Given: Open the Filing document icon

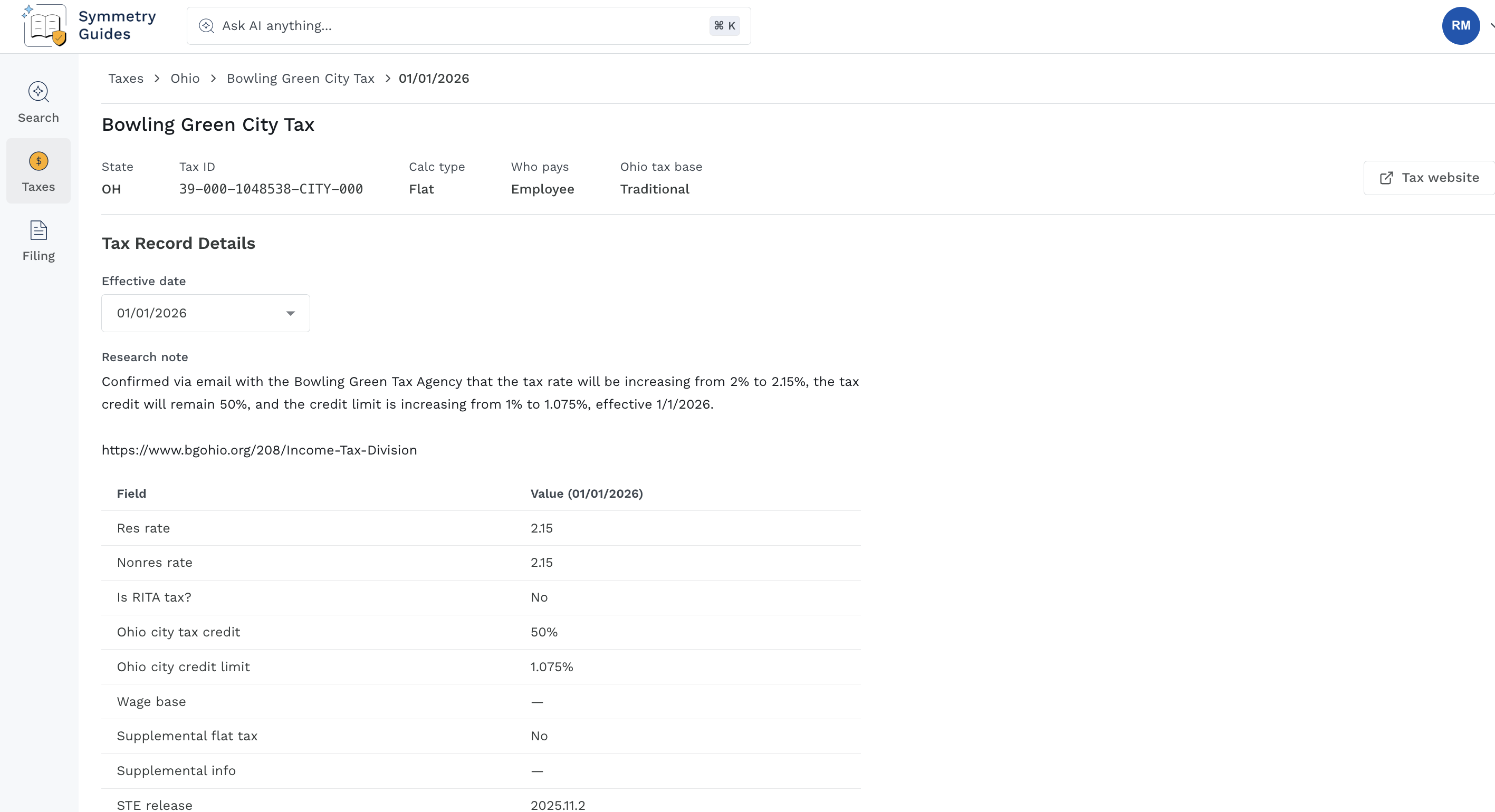Looking at the screenshot, I should pyautogui.click(x=39, y=230).
